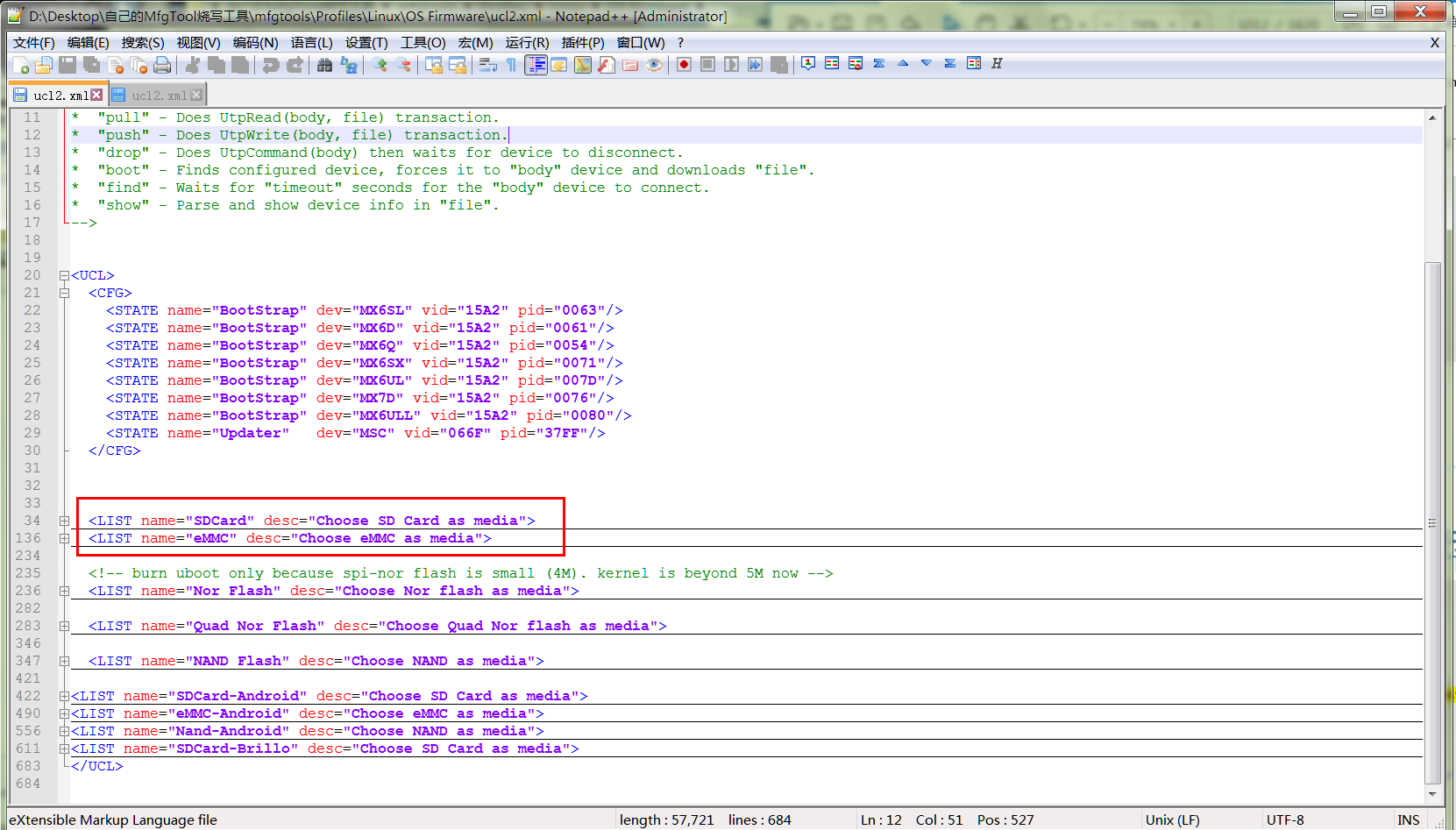Expand the folded NAND Flash LIST

(x=64, y=661)
